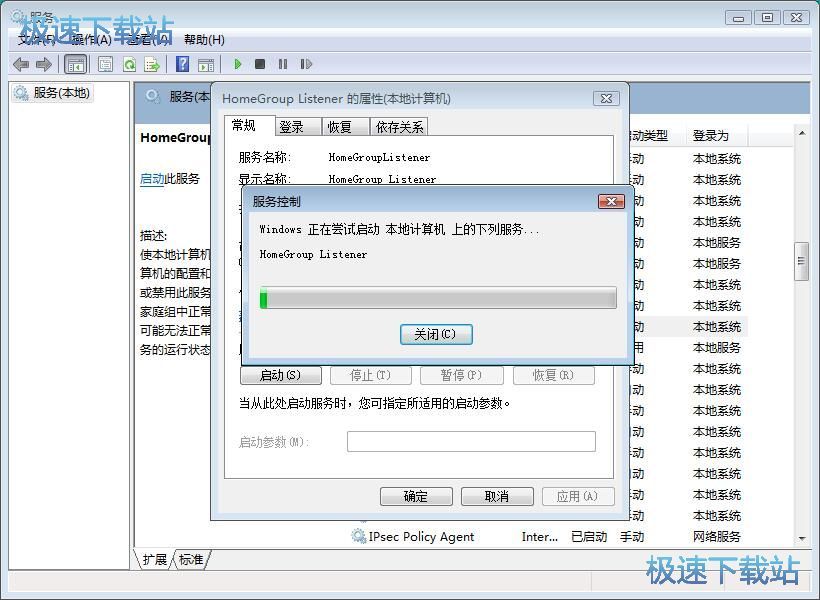Open the 操作(A) menu
The image size is (820, 600).
[x=92, y=39]
